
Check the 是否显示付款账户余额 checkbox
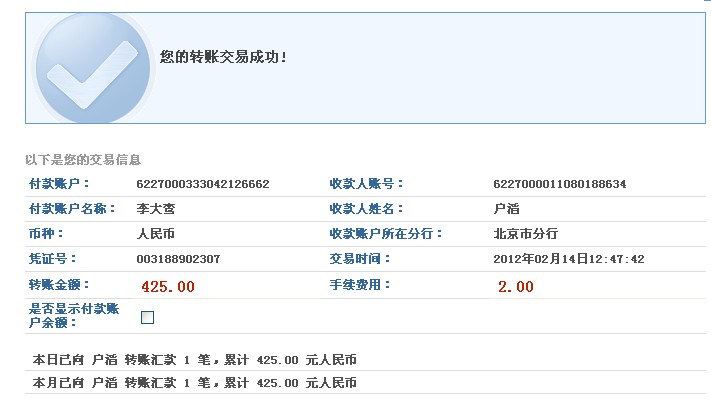[147, 317]
